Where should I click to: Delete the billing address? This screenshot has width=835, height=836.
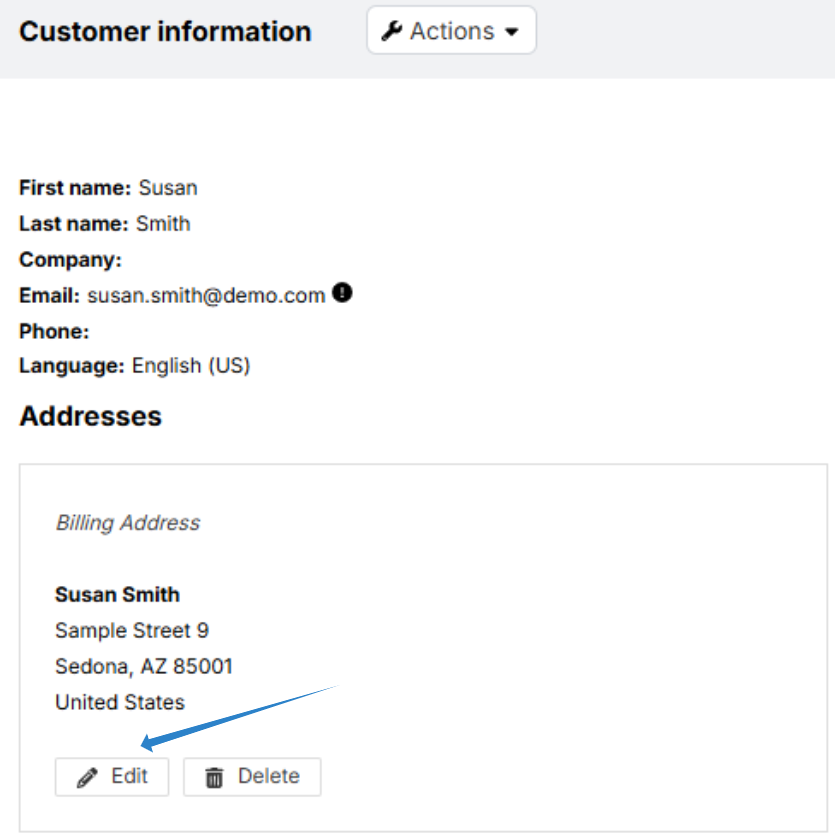pos(252,777)
